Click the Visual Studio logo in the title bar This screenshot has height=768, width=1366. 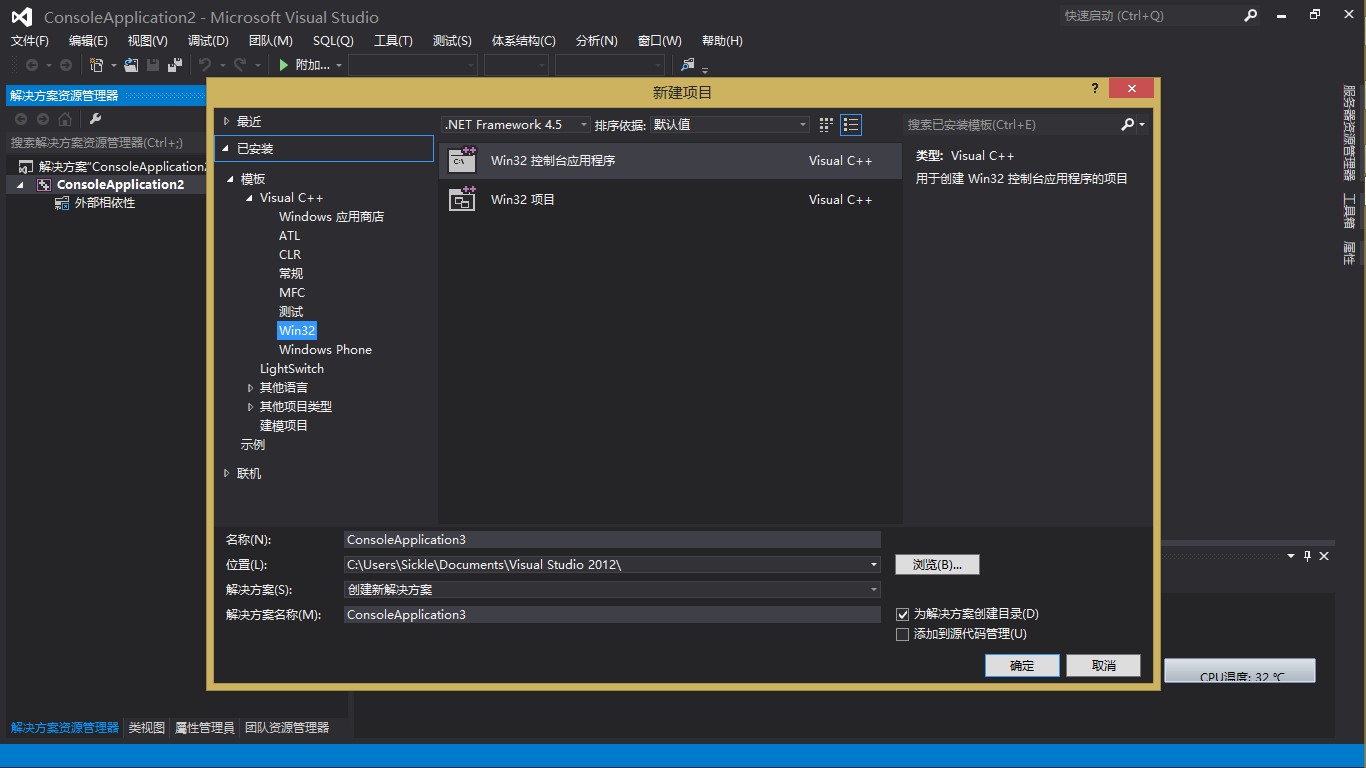click(21, 17)
